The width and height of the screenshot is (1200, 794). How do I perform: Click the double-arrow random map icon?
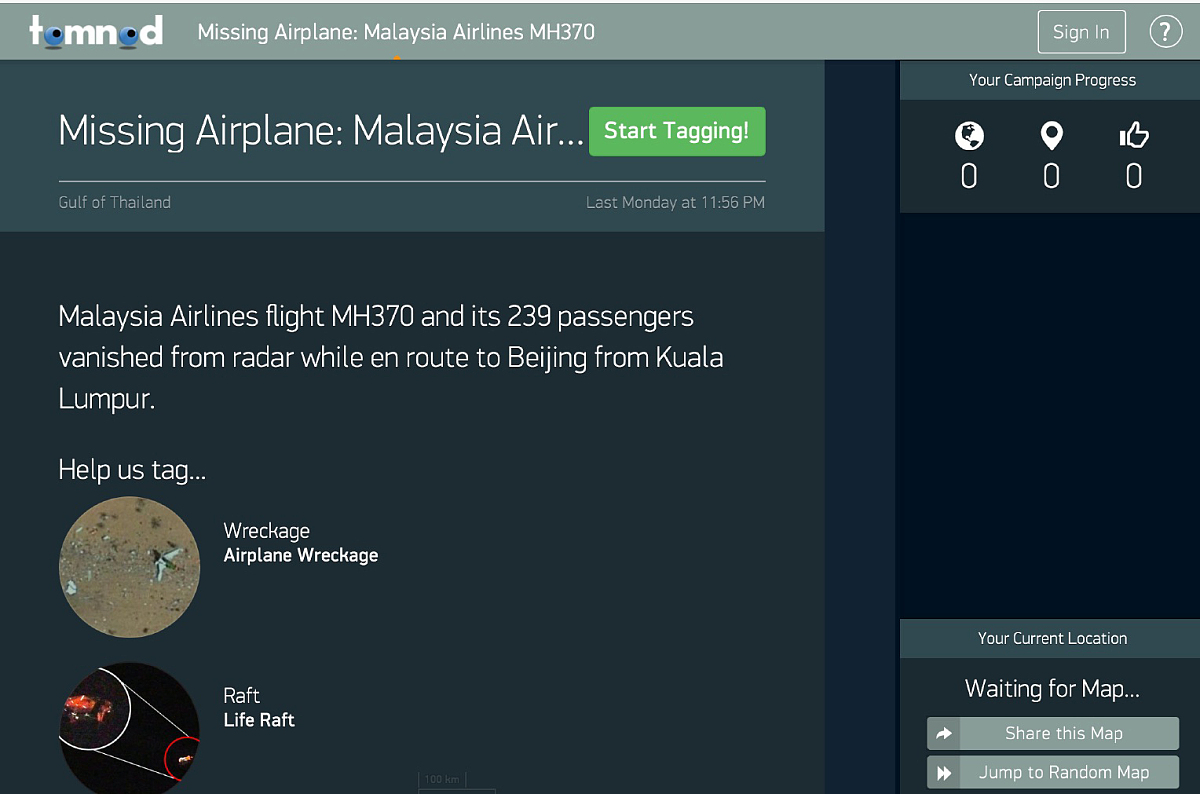pyautogui.click(x=944, y=773)
